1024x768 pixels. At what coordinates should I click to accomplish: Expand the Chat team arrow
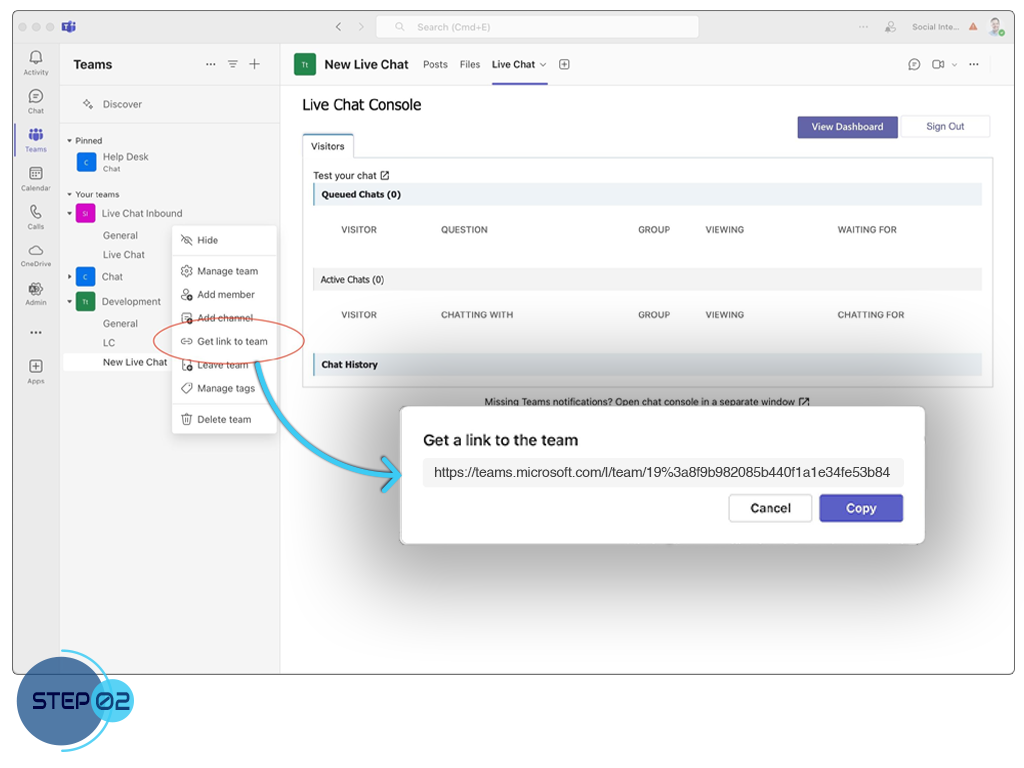pyautogui.click(x=69, y=277)
